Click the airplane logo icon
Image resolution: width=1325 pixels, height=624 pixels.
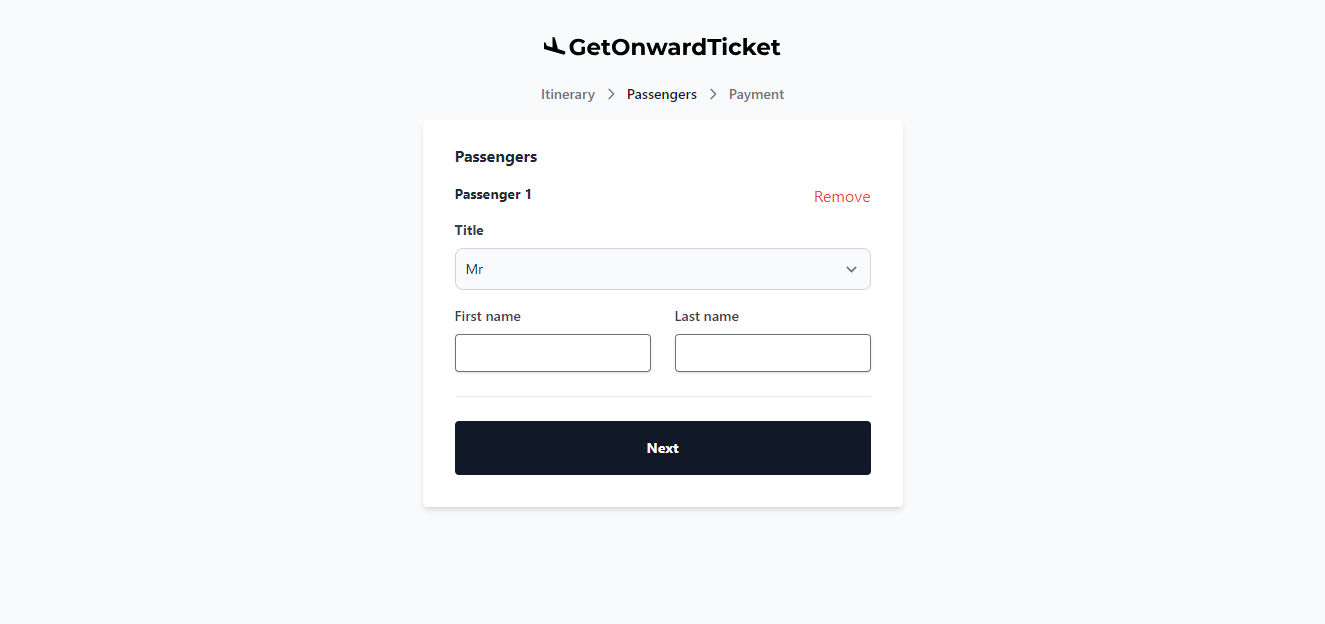click(554, 46)
